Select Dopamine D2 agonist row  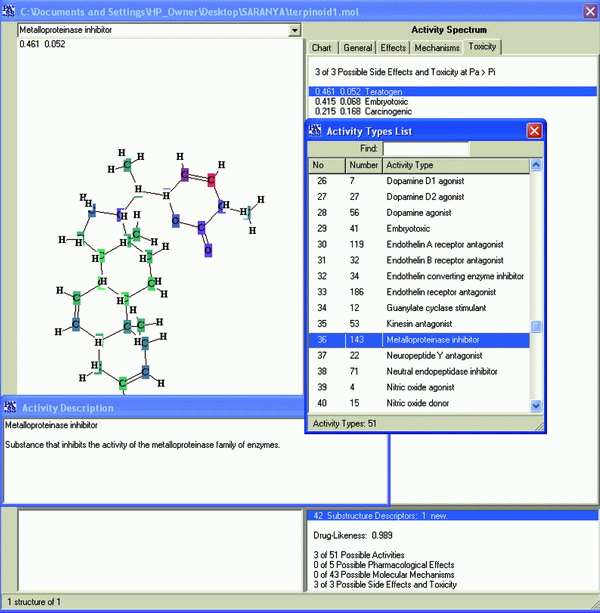419,197
